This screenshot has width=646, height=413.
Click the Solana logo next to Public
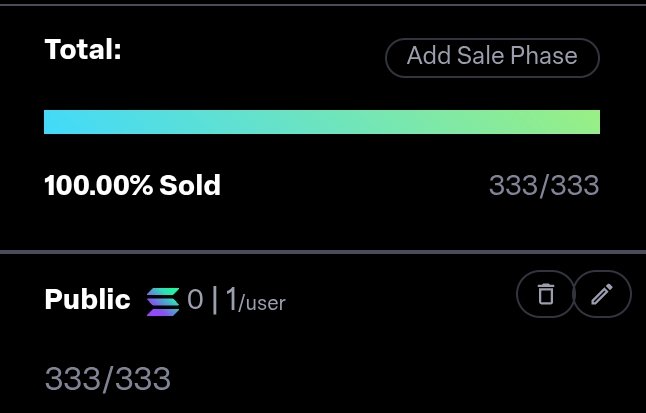(x=162, y=300)
